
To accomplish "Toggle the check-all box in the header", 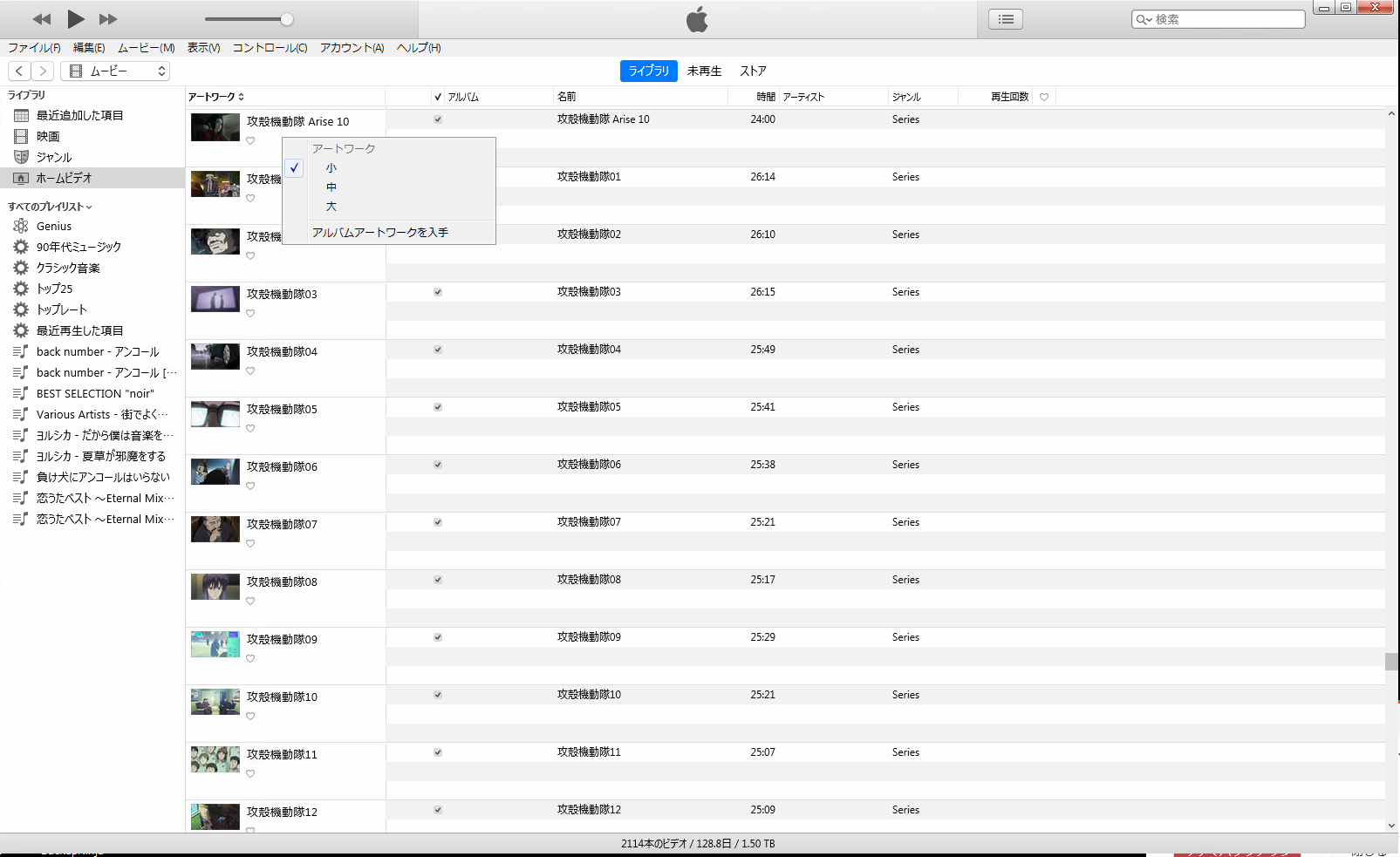I will [438, 97].
